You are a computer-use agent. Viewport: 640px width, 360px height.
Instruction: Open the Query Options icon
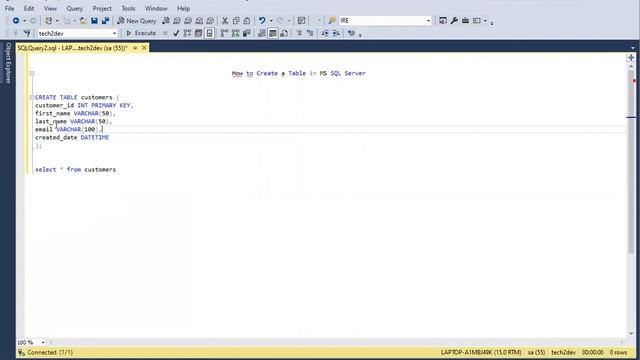198,33
